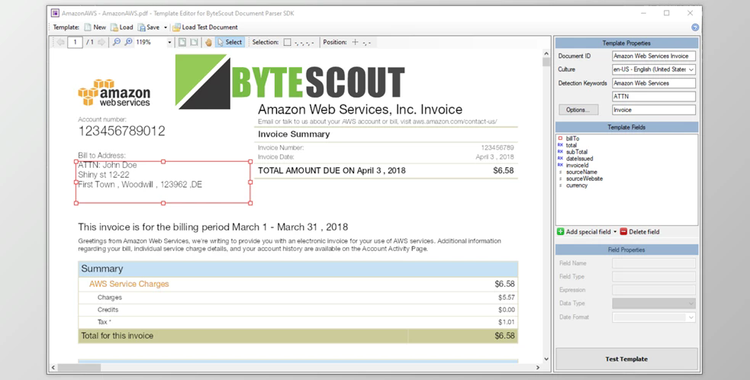Viewport: 750px width, 380px height.
Task: Select the sourceName field
Action: coord(581,172)
